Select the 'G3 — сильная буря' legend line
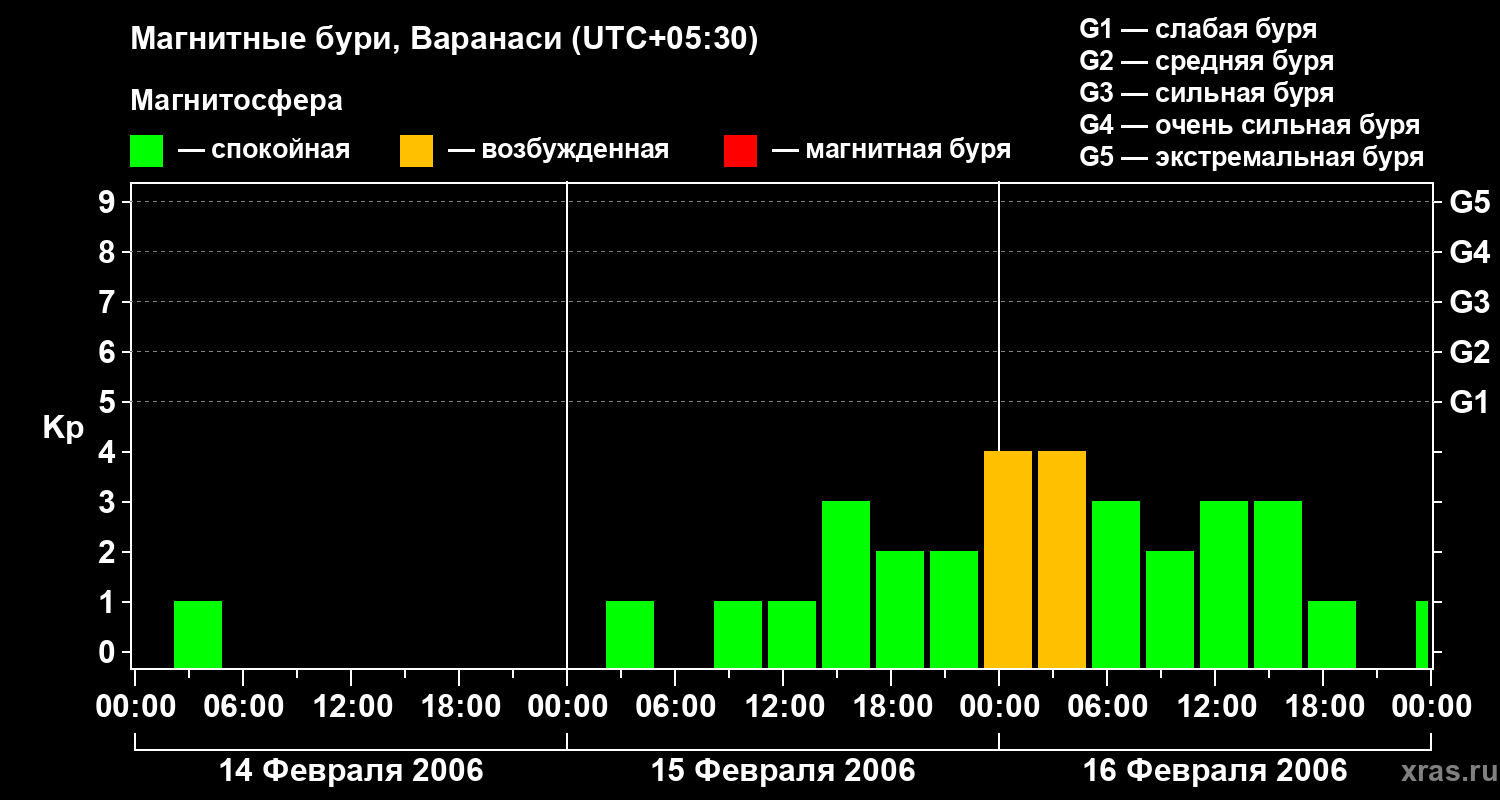 tap(1207, 93)
